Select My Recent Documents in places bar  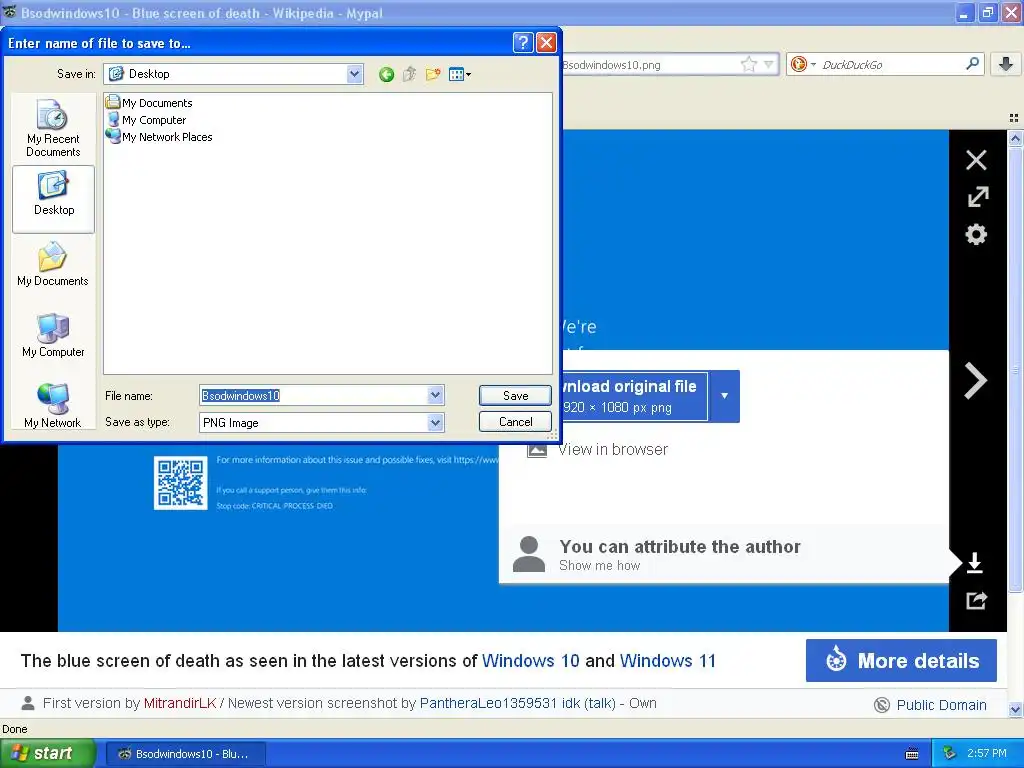[54, 128]
